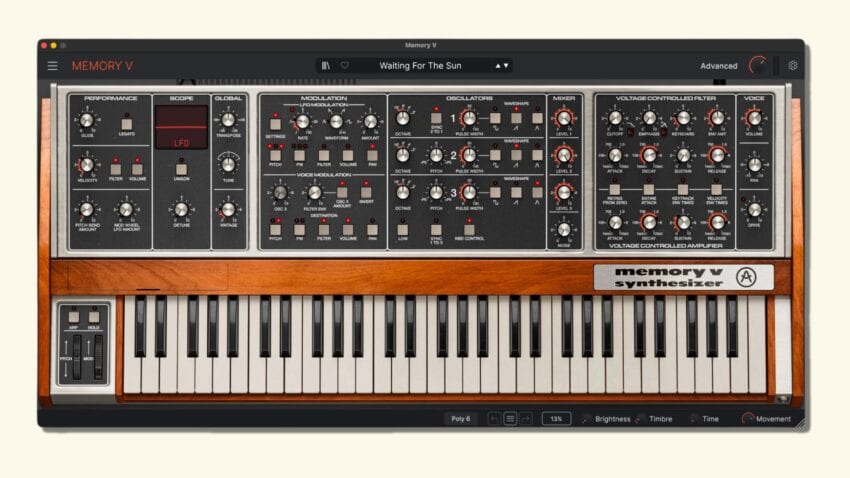The width and height of the screenshot is (850, 478).
Task: Click the LFO Waveform selector knob
Action: (336, 121)
